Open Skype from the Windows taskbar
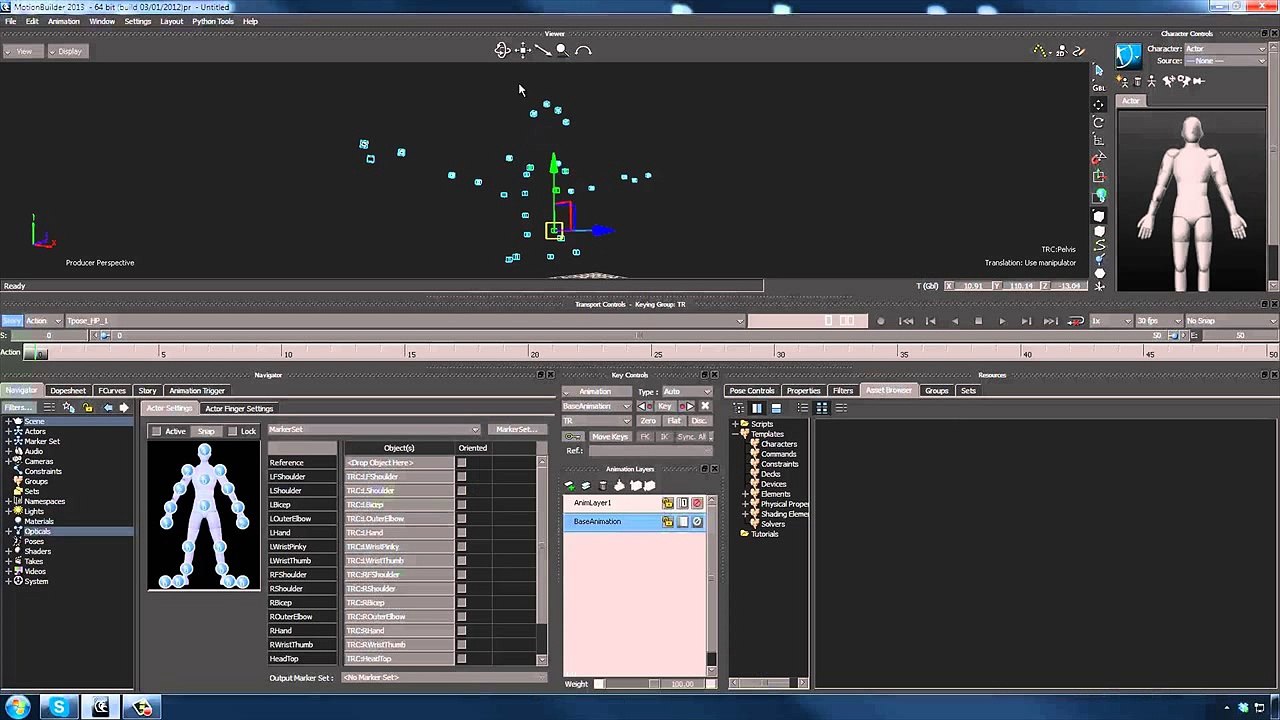Screen dimensions: 1280x720 59,708
